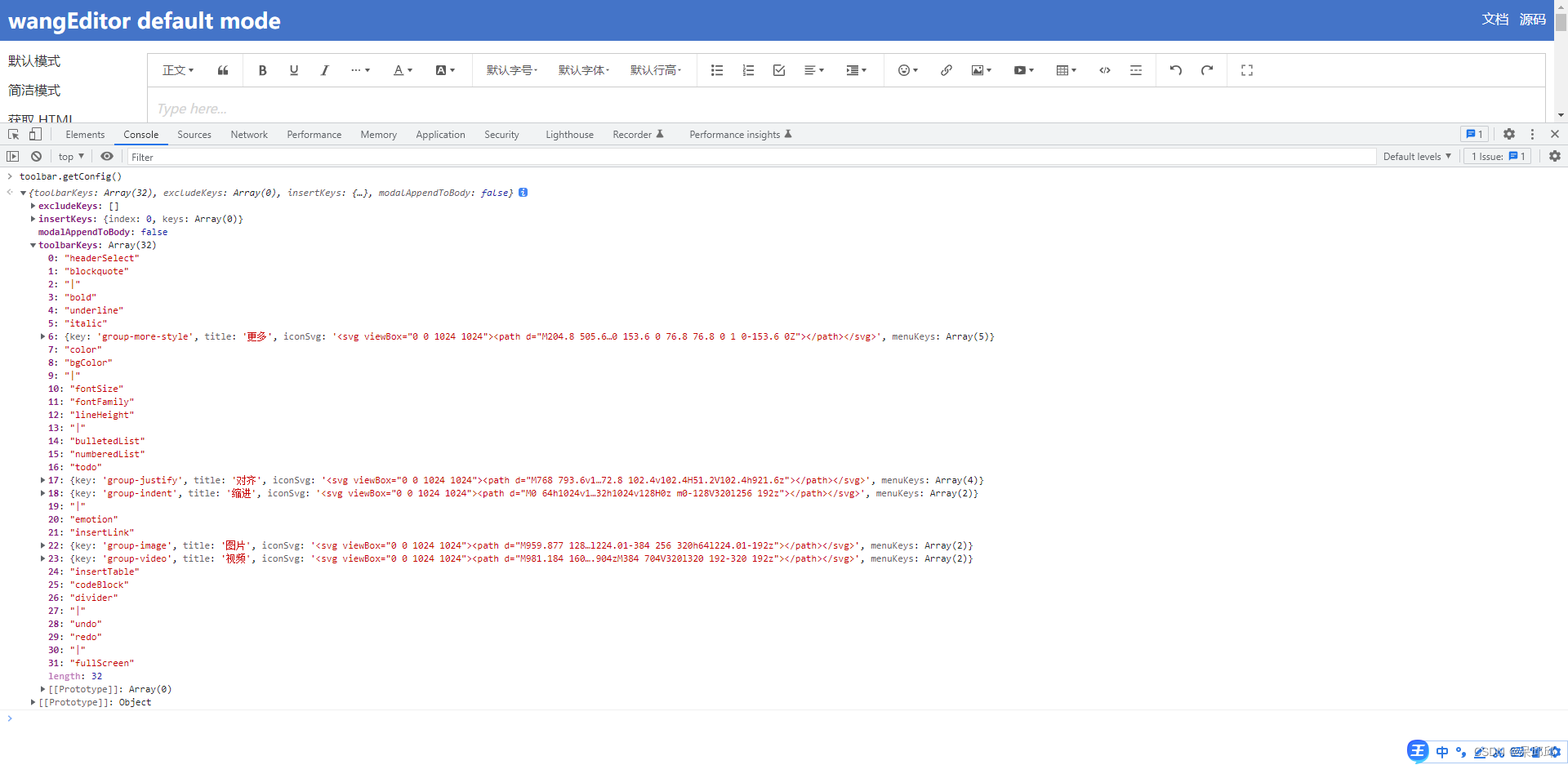Image resolution: width=1568 pixels, height=765 pixels.
Task: Insert a numbered list
Action: click(748, 70)
